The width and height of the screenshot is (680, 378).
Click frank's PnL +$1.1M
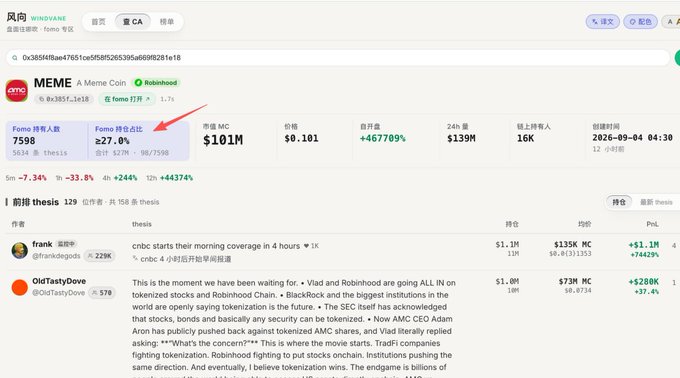pos(644,245)
